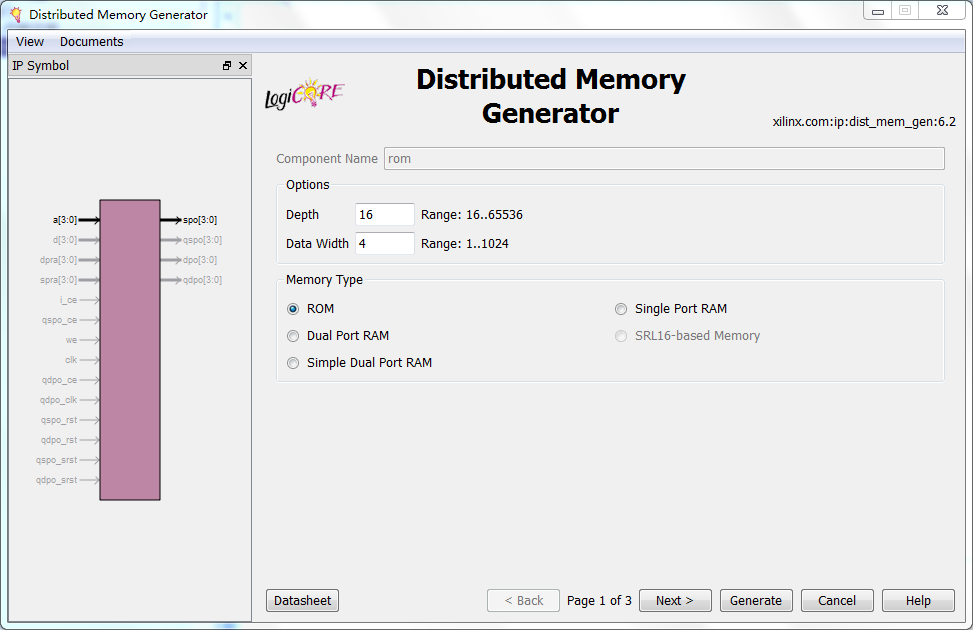The image size is (973, 630).
Task: Click the spra[3:0] port label
Action: (x=58, y=280)
